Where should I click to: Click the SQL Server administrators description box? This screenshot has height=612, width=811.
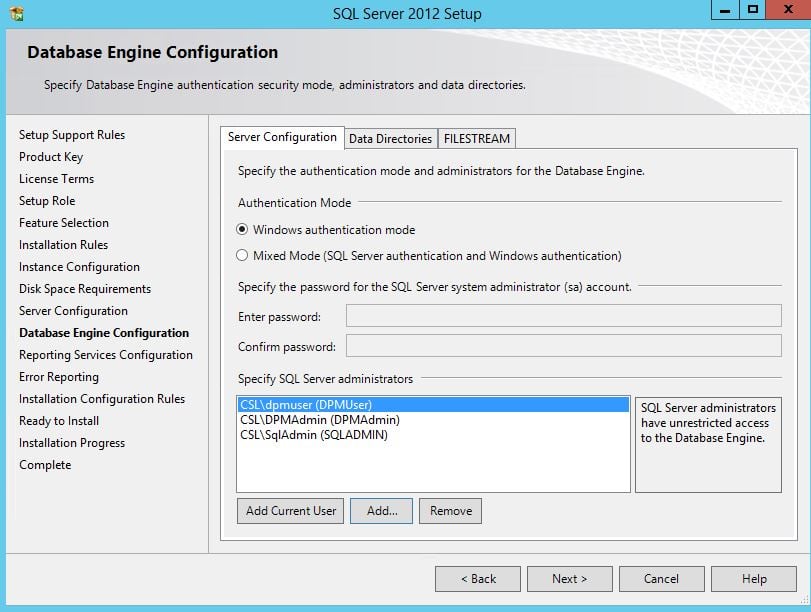[x=708, y=444]
